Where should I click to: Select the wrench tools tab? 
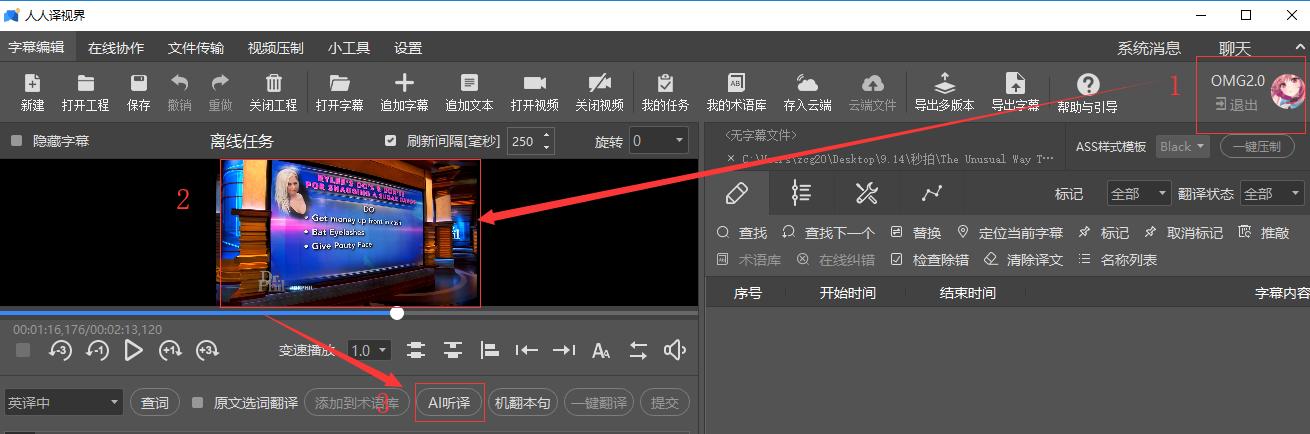point(866,193)
